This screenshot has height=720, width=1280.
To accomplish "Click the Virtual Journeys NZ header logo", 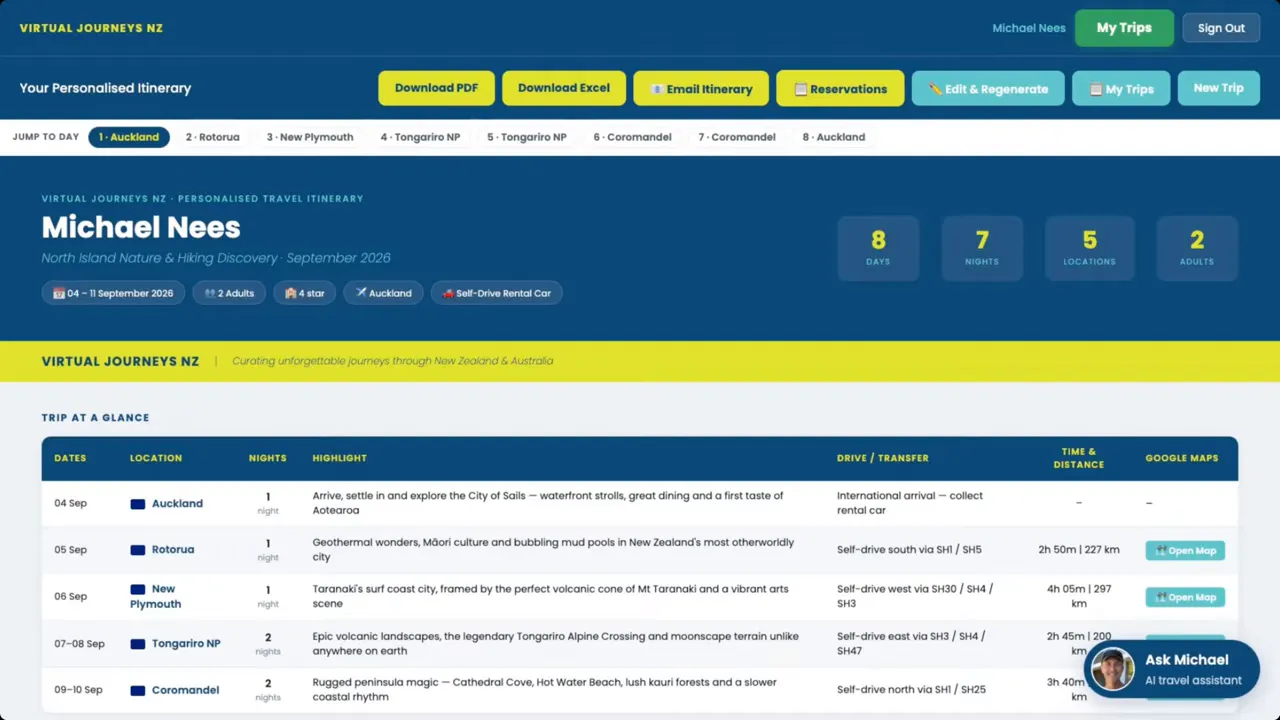I will (x=91, y=28).
